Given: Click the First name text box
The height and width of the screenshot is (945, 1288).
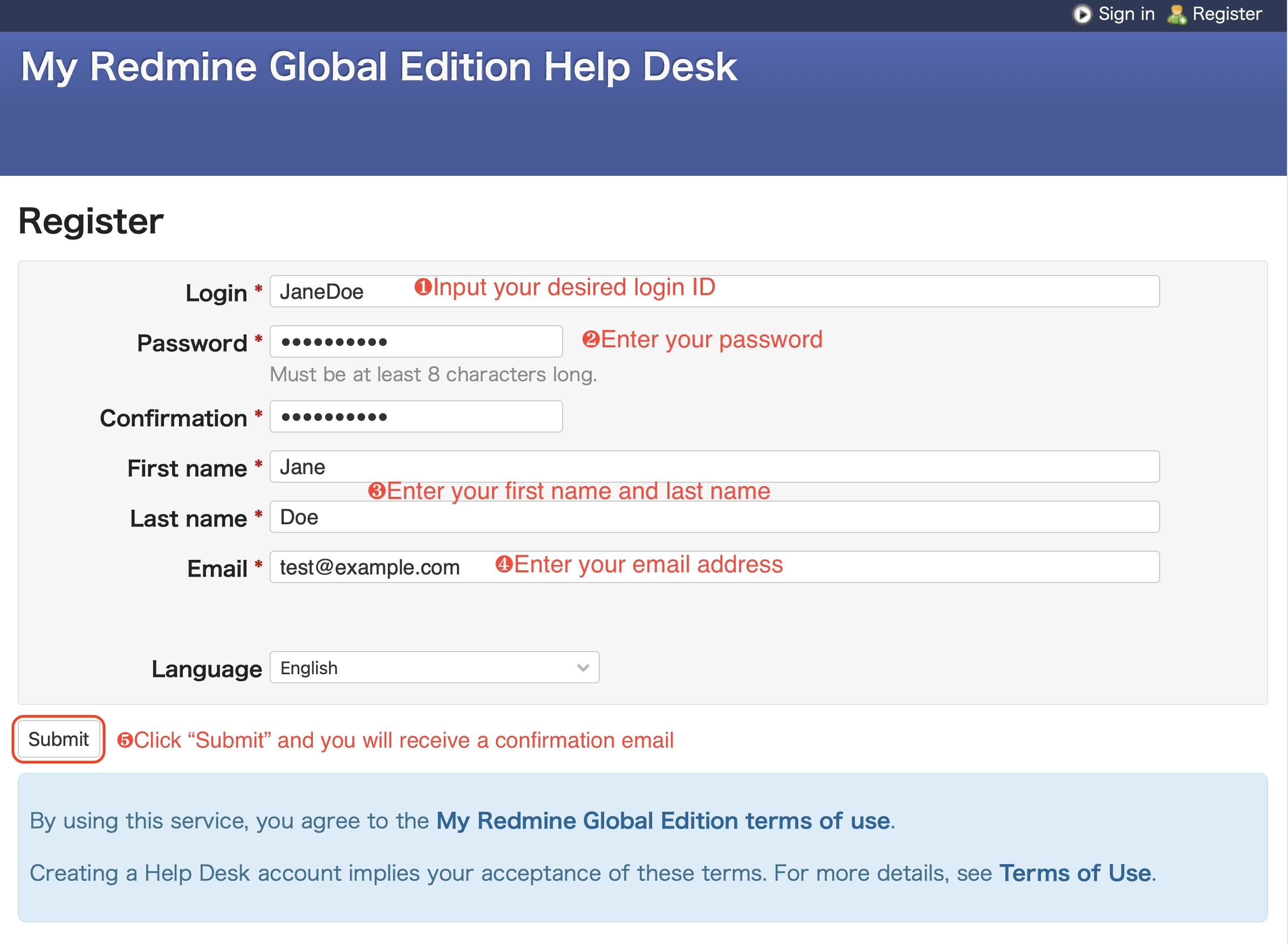Looking at the screenshot, I should click(x=714, y=467).
